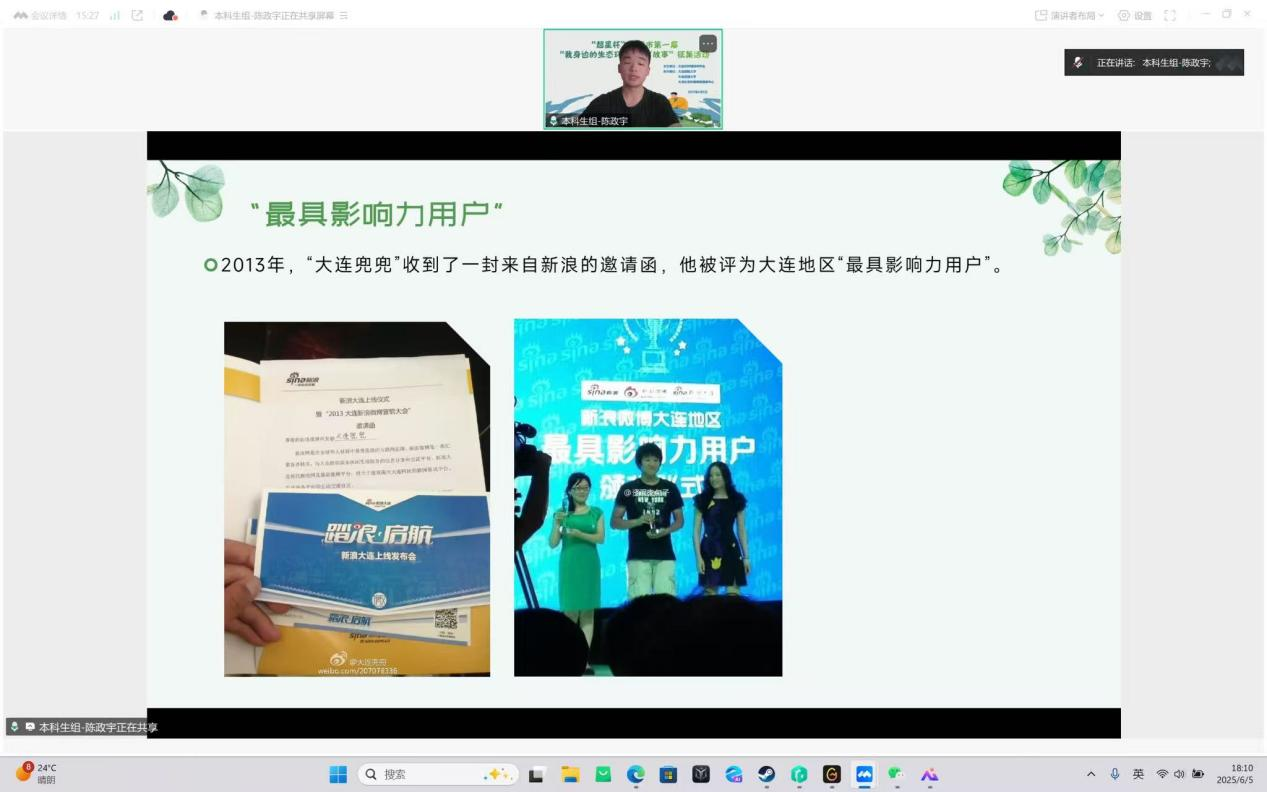The height and width of the screenshot is (792, 1267).
Task: Click the pop-out window icon in top bar
Action: pos(137,15)
